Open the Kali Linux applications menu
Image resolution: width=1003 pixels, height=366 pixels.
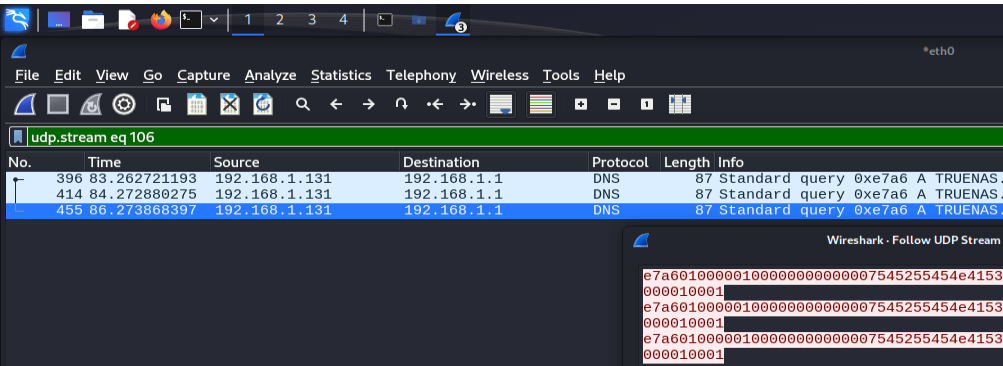pyautogui.click(x=17, y=20)
